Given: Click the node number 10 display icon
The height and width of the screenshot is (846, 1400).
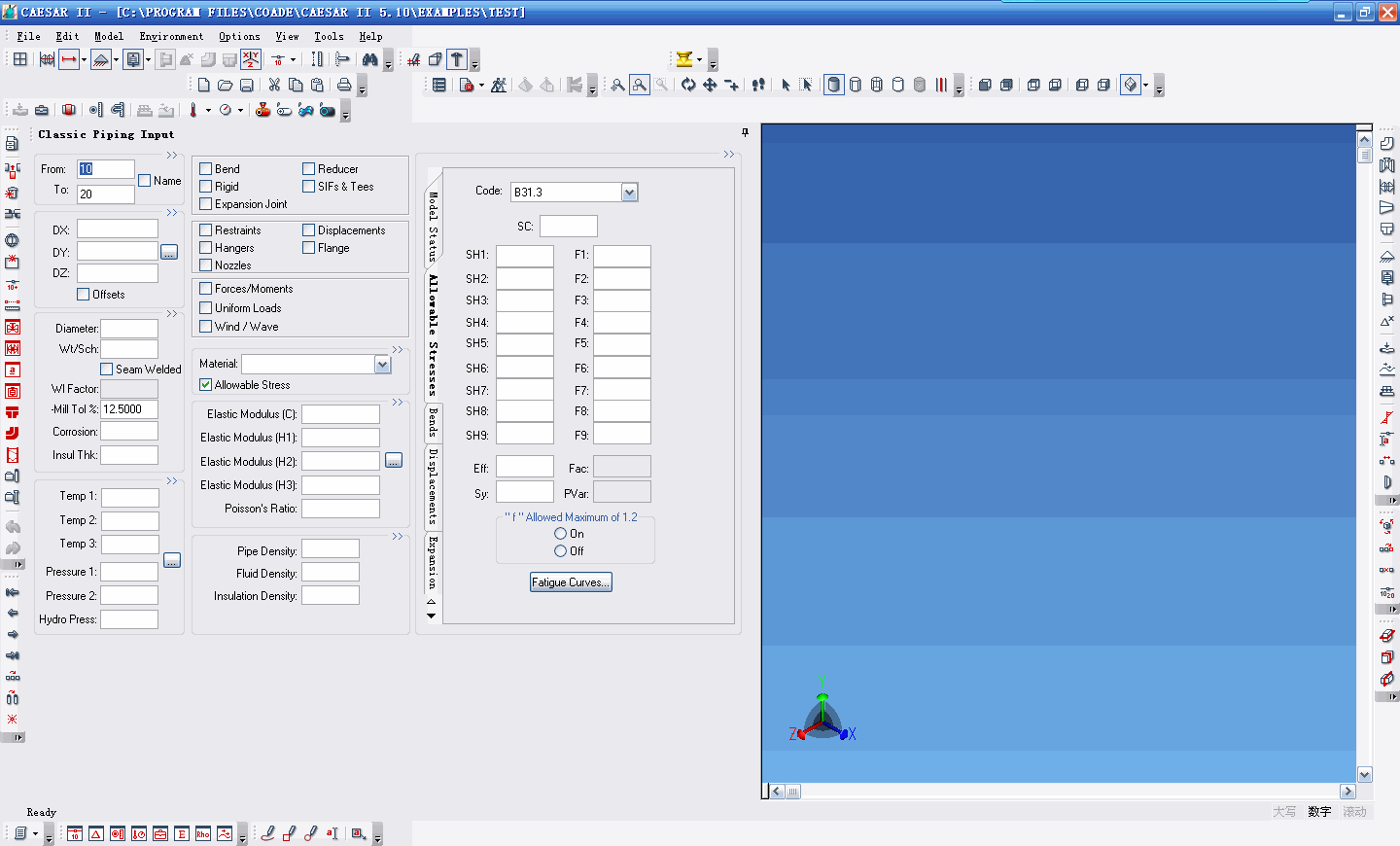Looking at the screenshot, I should click(278, 59).
